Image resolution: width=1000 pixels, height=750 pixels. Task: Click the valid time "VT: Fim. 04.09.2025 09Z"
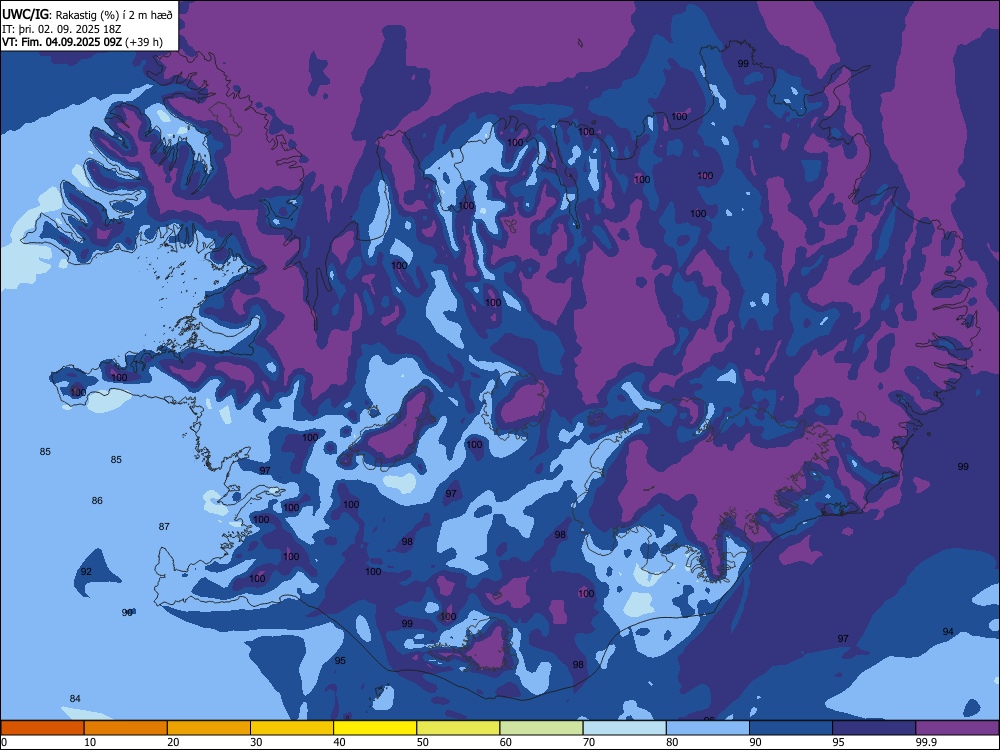point(62,42)
